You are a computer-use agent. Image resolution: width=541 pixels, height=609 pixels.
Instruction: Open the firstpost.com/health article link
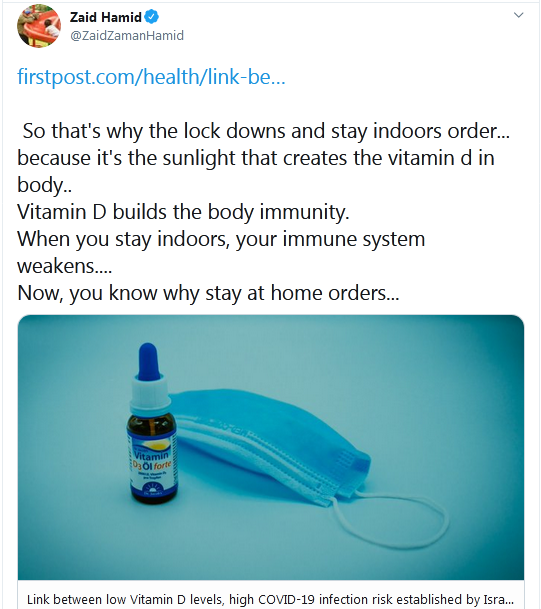(x=151, y=77)
